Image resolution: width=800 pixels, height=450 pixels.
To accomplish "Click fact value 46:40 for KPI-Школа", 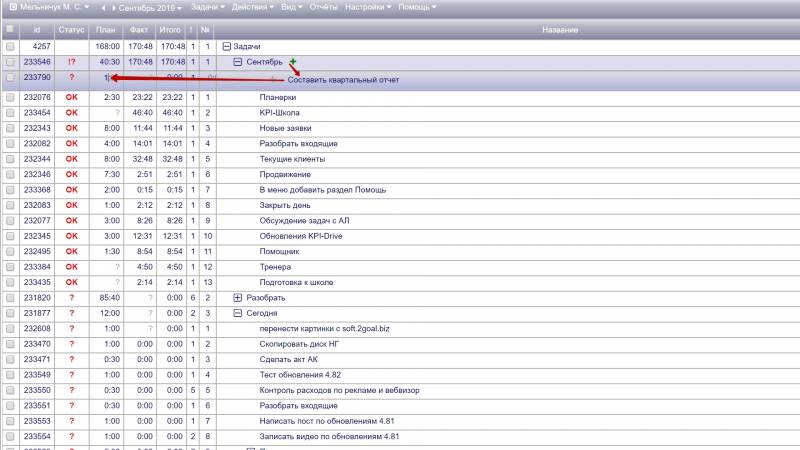I will pyautogui.click(x=142, y=113).
